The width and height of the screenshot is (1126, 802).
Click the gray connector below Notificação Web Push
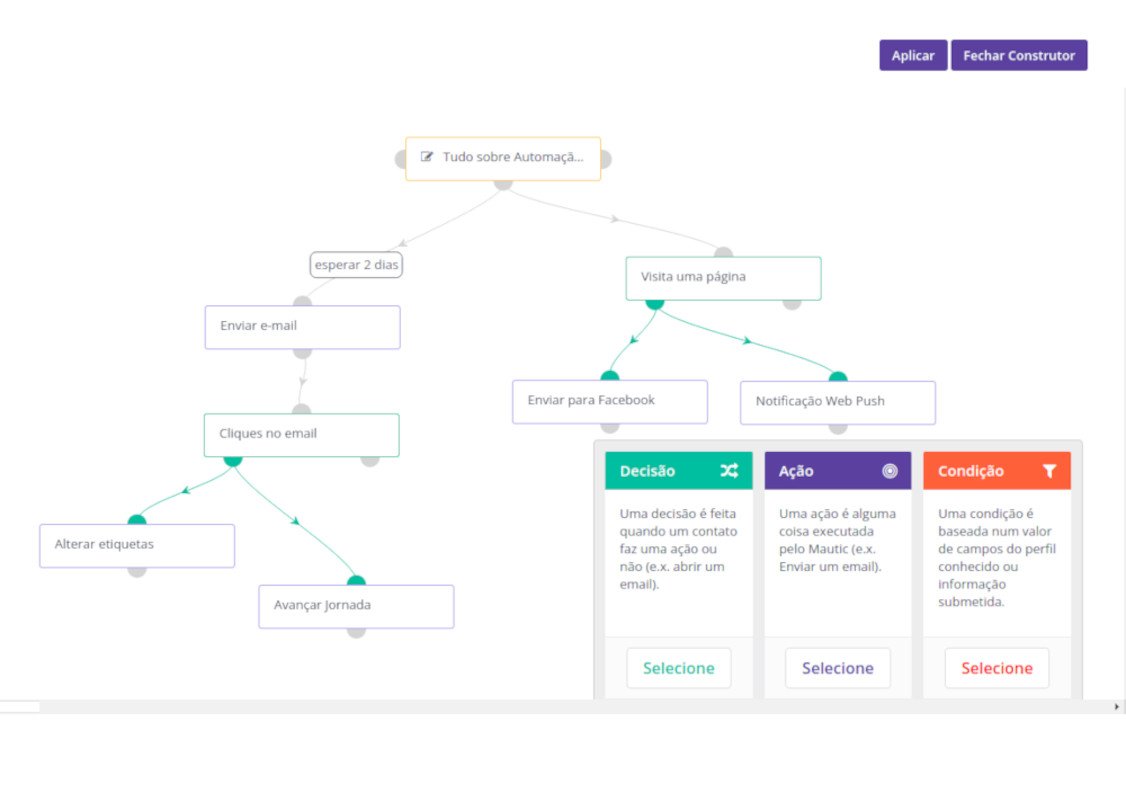pos(838,428)
